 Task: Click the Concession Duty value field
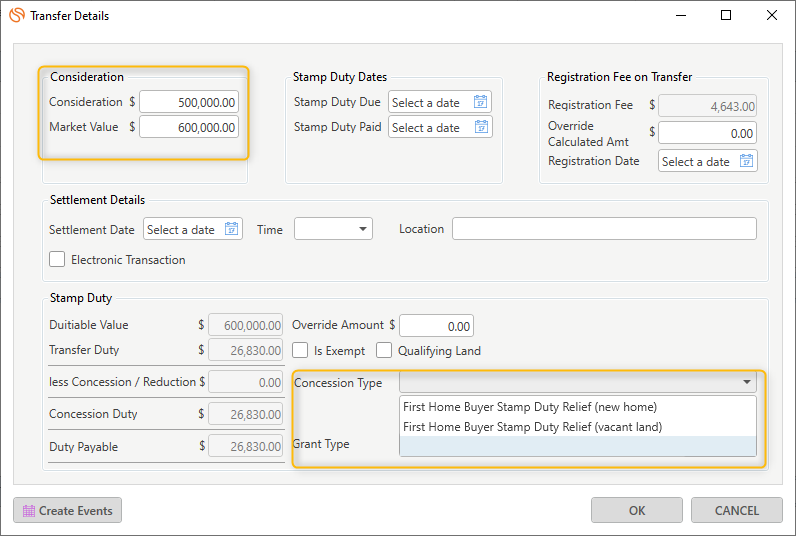click(245, 414)
